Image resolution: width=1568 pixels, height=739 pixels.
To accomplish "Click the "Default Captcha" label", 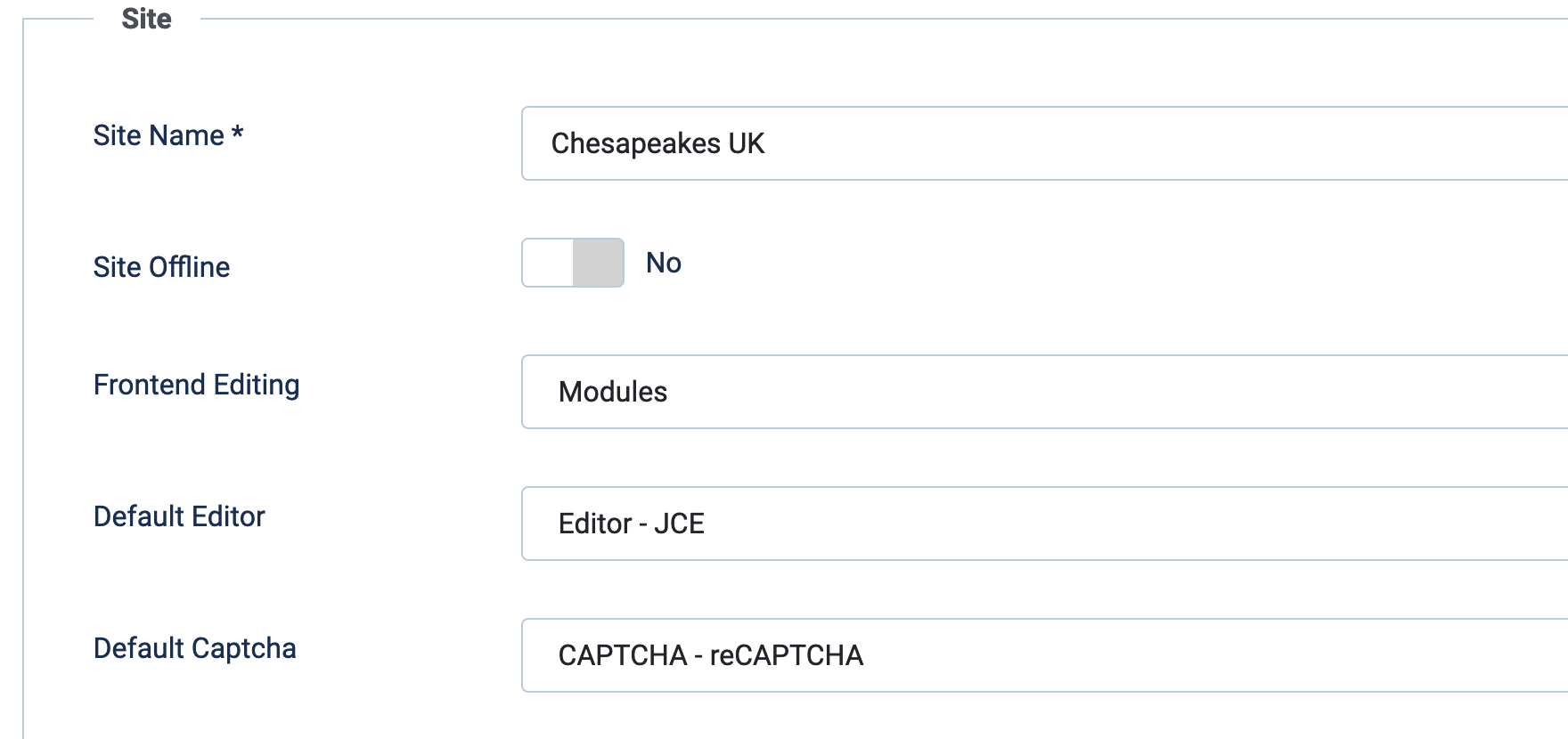I will [194, 648].
